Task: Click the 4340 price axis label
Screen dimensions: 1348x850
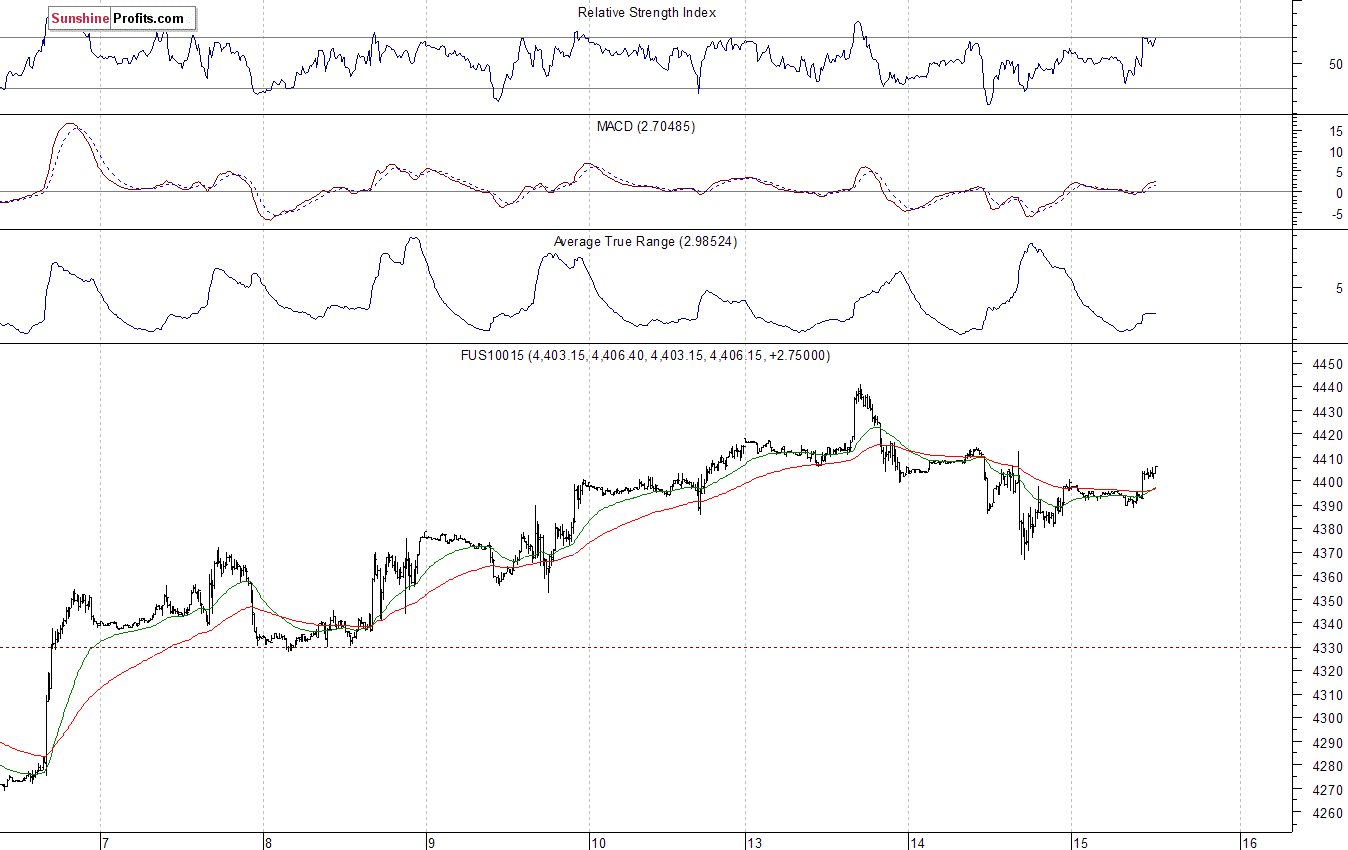Action: coord(1329,624)
